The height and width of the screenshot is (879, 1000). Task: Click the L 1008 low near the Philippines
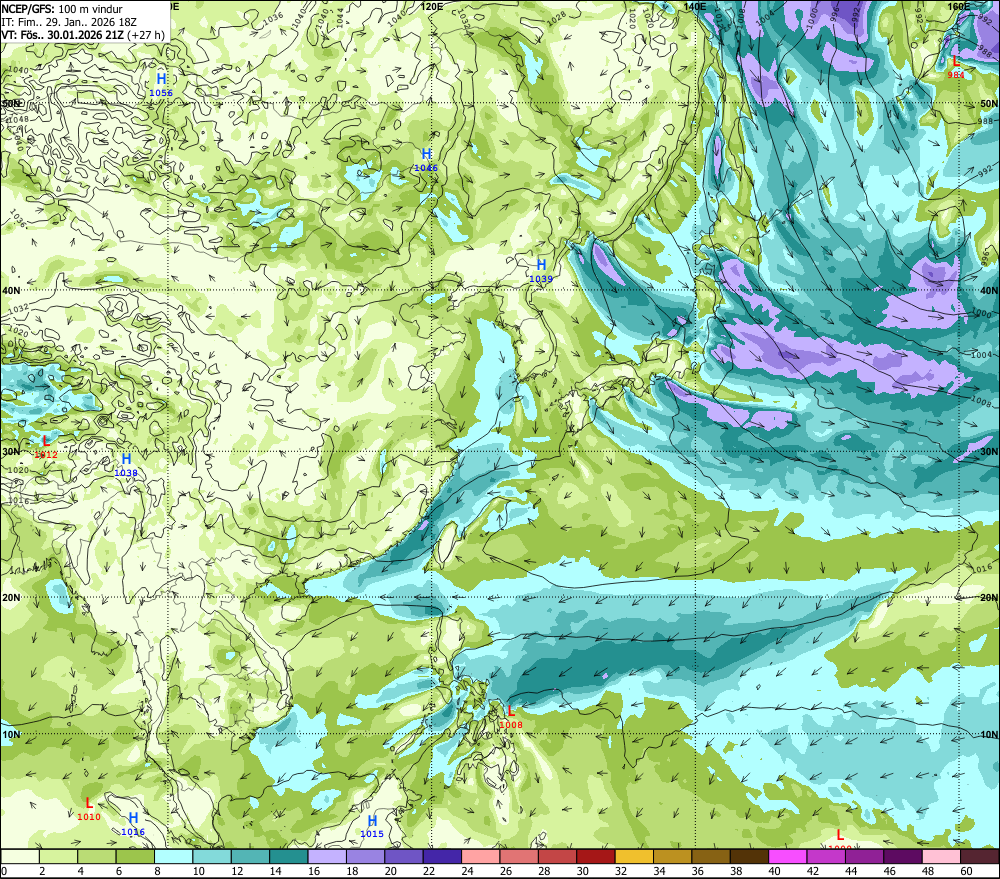tap(511, 717)
